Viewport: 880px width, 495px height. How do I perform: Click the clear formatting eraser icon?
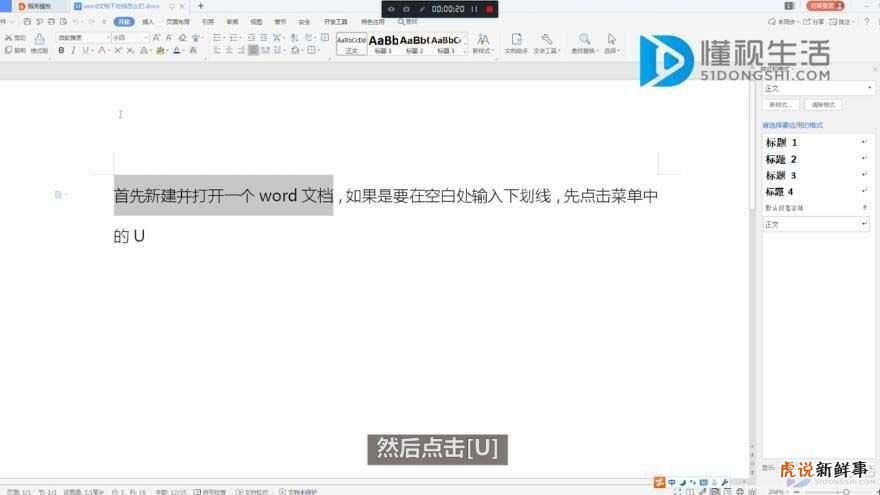[182, 38]
